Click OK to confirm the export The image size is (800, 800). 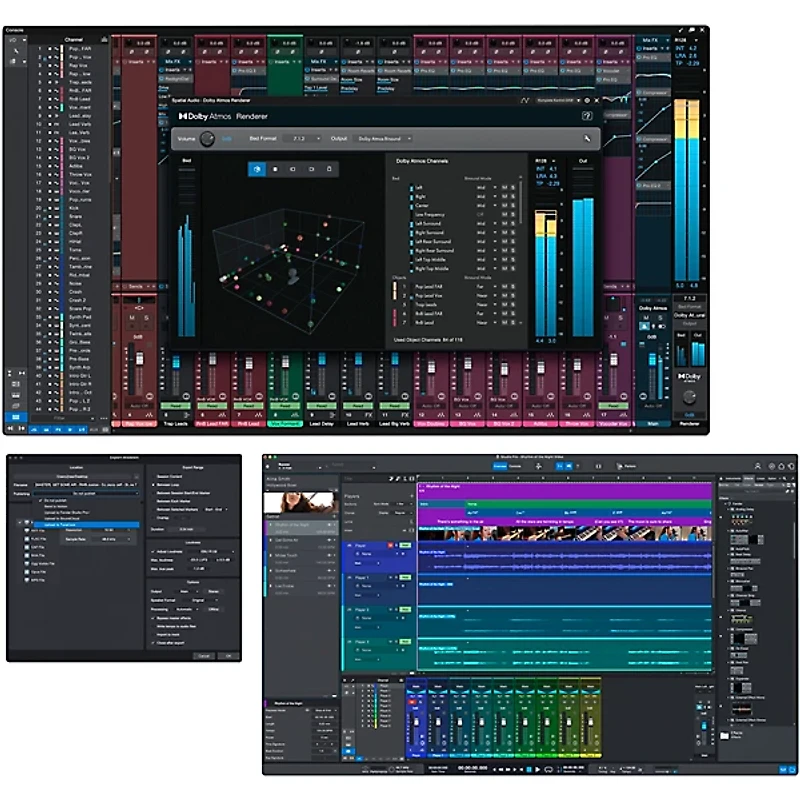[x=229, y=655]
